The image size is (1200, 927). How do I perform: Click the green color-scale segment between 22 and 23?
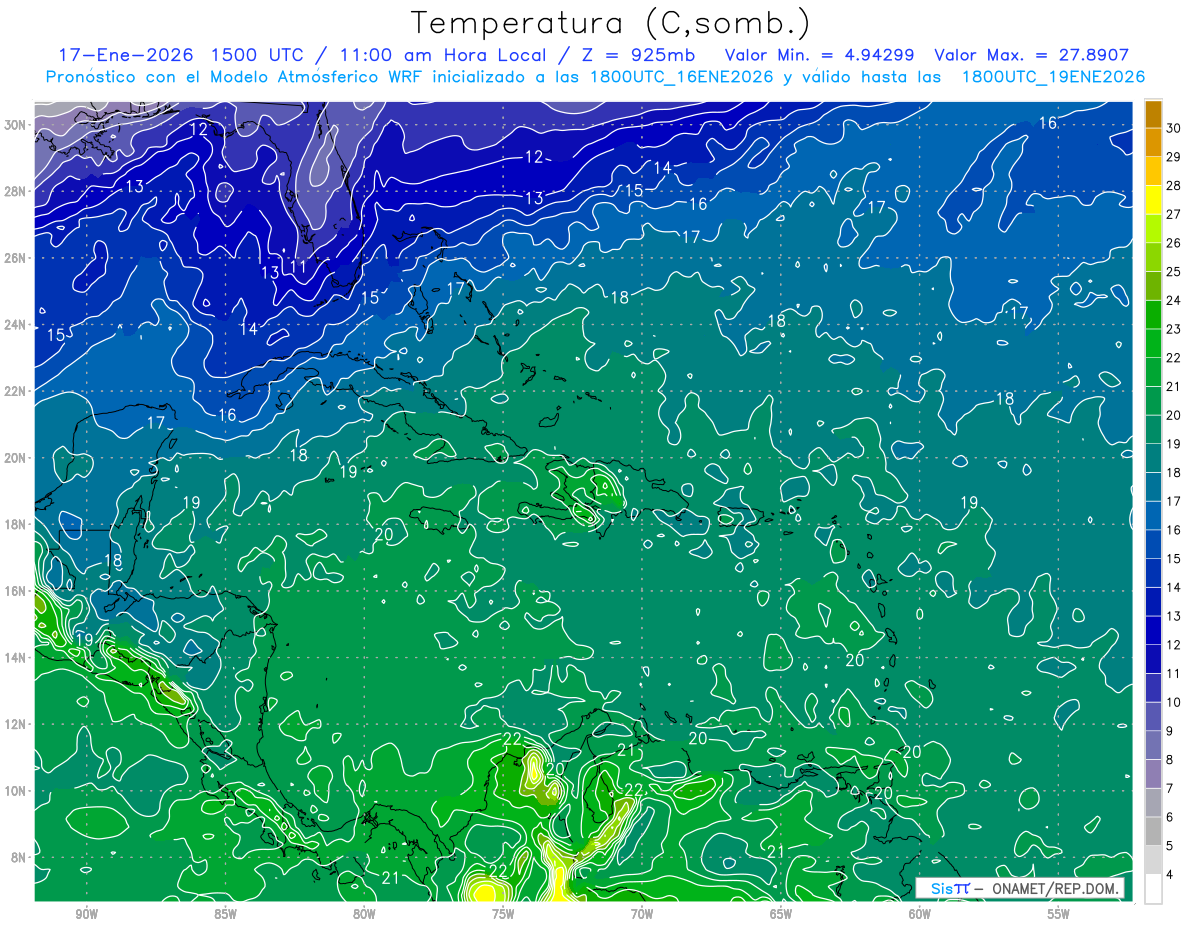[1153, 343]
